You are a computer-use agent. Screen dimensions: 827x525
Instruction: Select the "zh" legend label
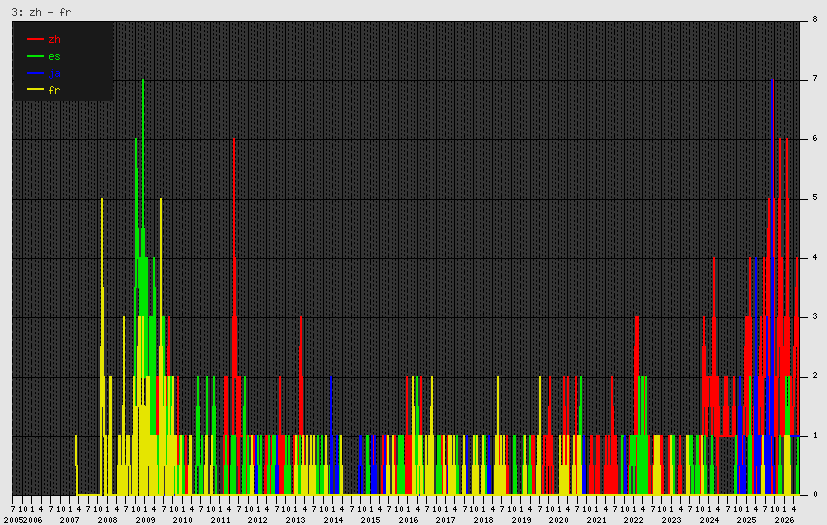tap(54, 40)
